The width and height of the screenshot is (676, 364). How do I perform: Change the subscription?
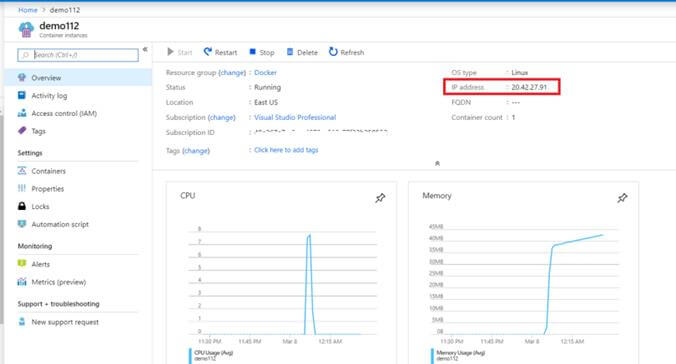coord(222,117)
